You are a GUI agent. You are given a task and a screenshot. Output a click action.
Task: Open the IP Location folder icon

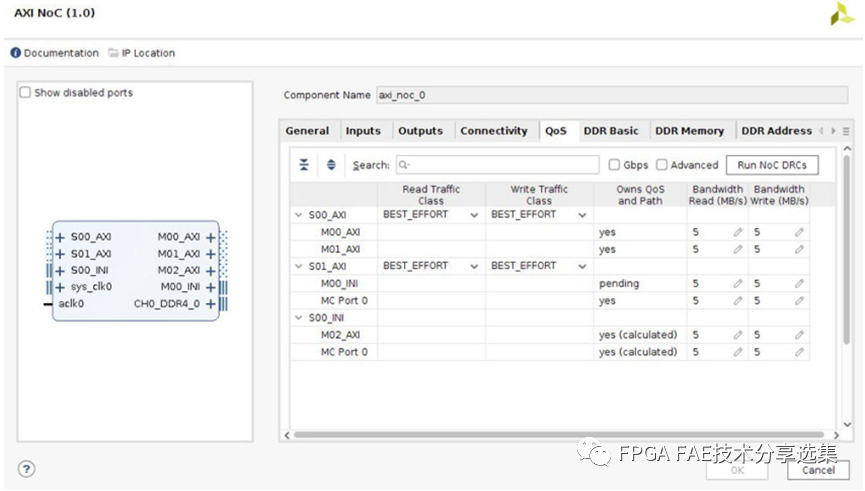114,53
